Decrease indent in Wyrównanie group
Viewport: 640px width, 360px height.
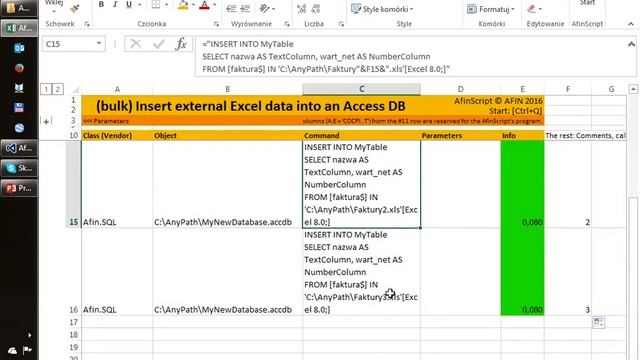(231, 9)
